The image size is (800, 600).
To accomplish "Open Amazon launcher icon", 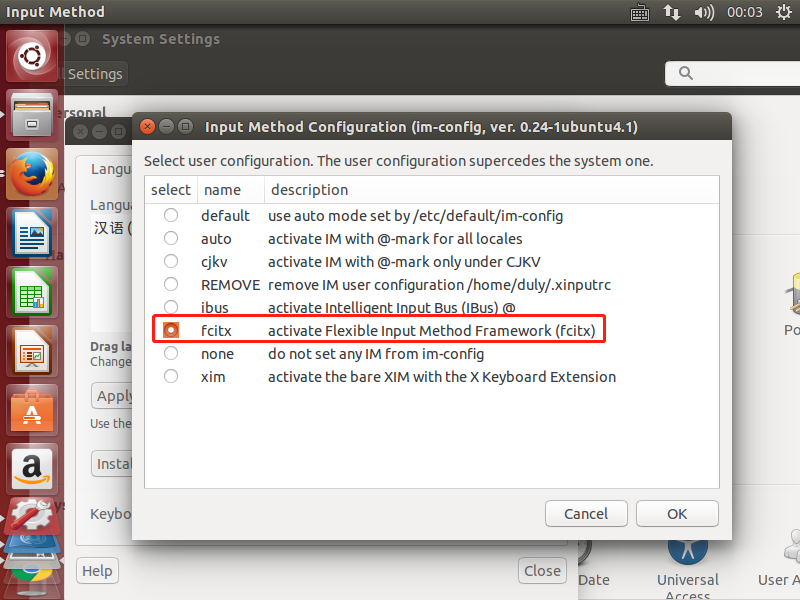I will tap(32, 468).
